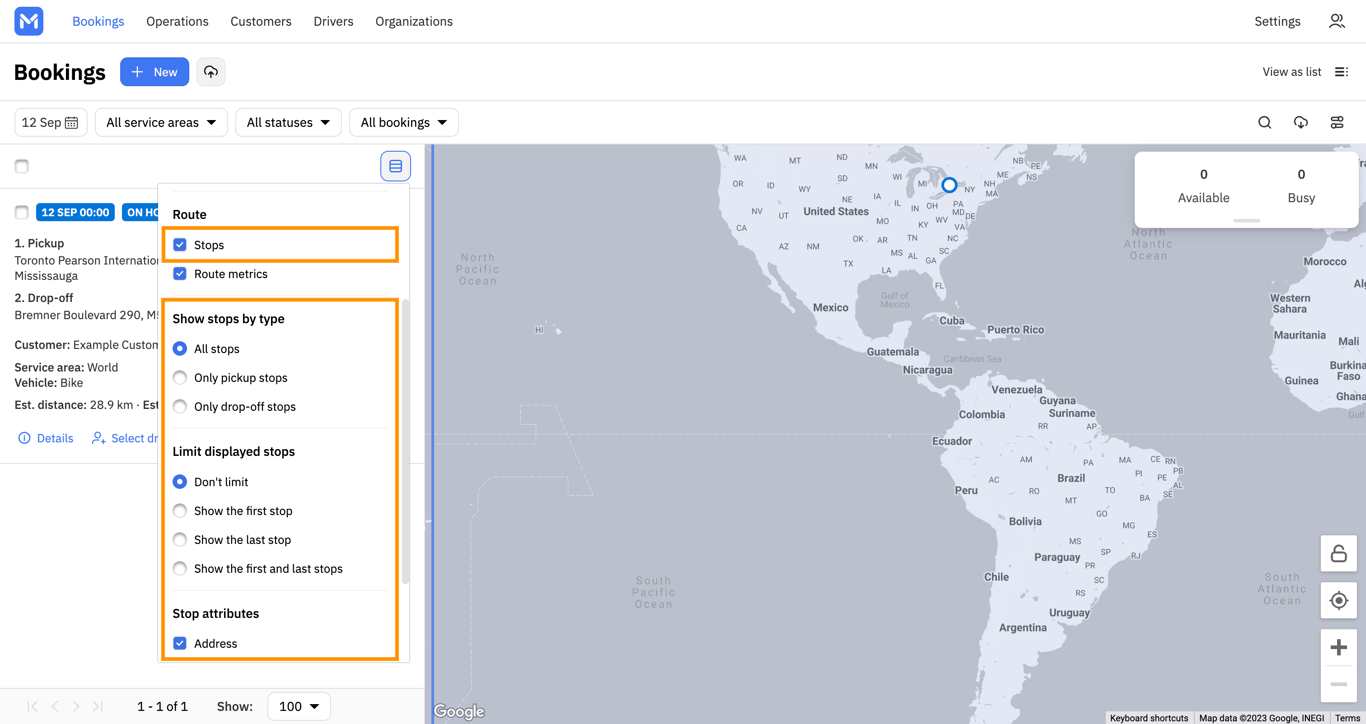Zoom out on the map
The width and height of the screenshot is (1366, 724).
[1339, 685]
